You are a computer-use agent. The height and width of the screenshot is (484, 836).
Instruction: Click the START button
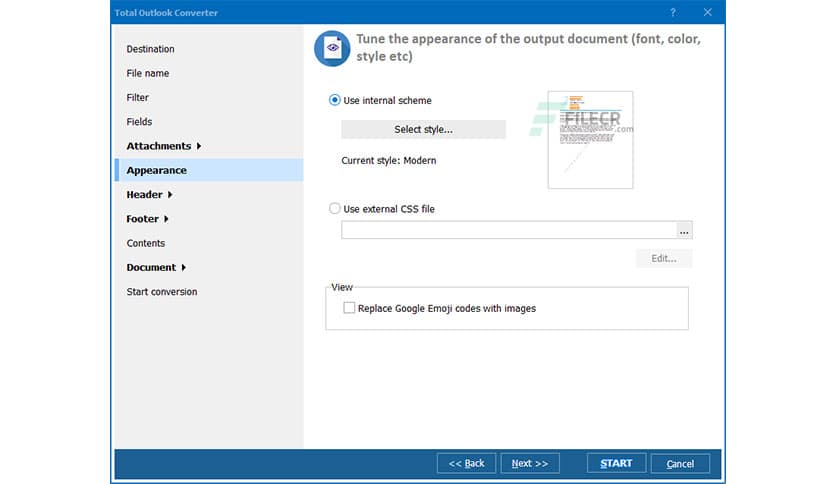[x=616, y=463]
